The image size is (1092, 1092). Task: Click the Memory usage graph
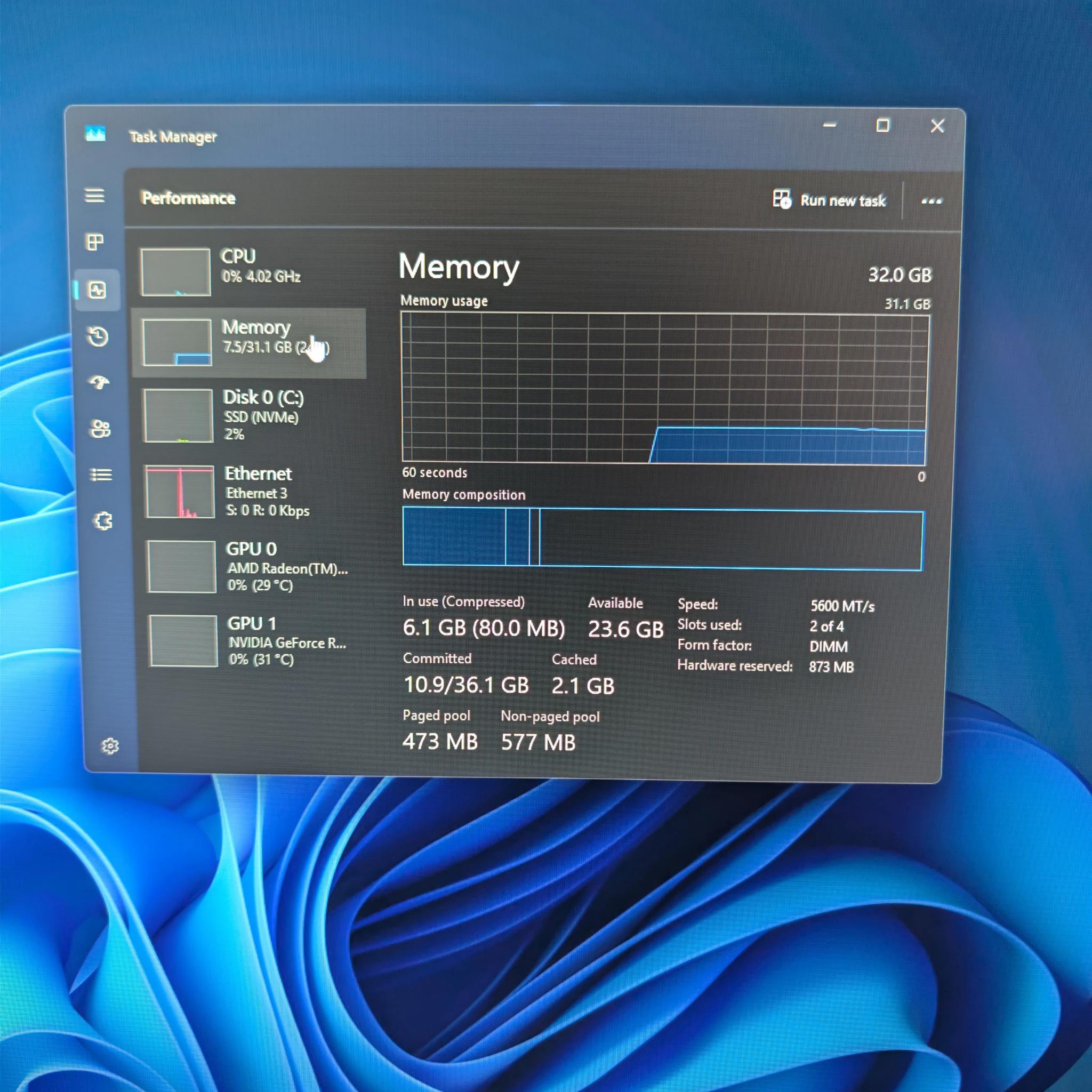click(665, 389)
